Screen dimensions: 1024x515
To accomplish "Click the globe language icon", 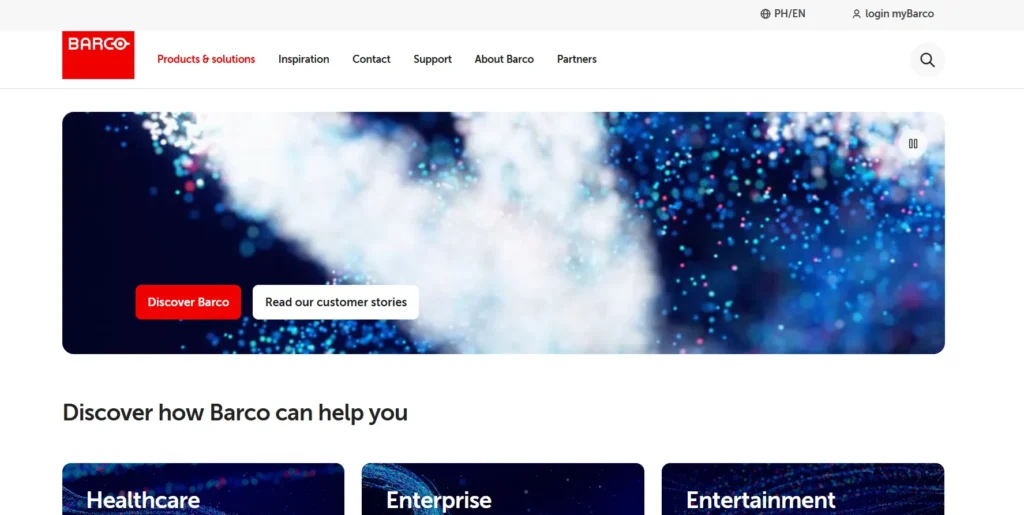I will 765,14.
